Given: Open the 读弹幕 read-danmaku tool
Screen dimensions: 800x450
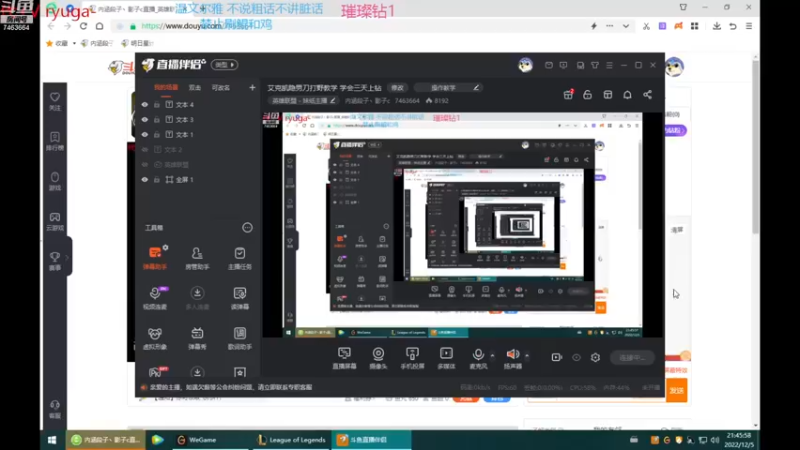Looking at the screenshot, I should tap(240, 297).
